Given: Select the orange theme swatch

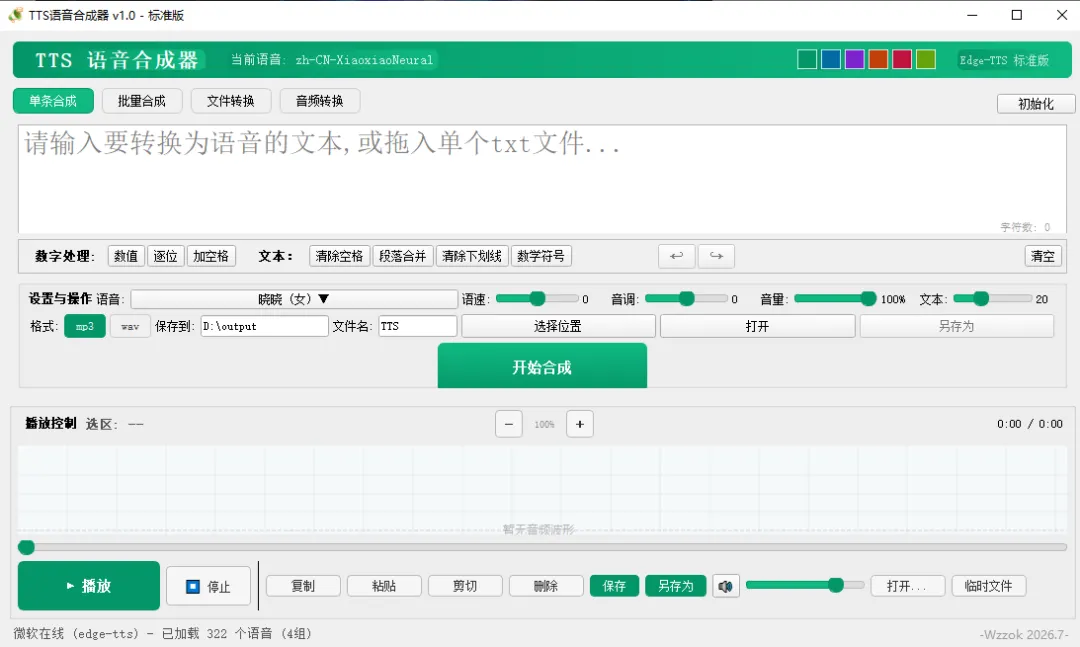Looking at the screenshot, I should click(878, 60).
